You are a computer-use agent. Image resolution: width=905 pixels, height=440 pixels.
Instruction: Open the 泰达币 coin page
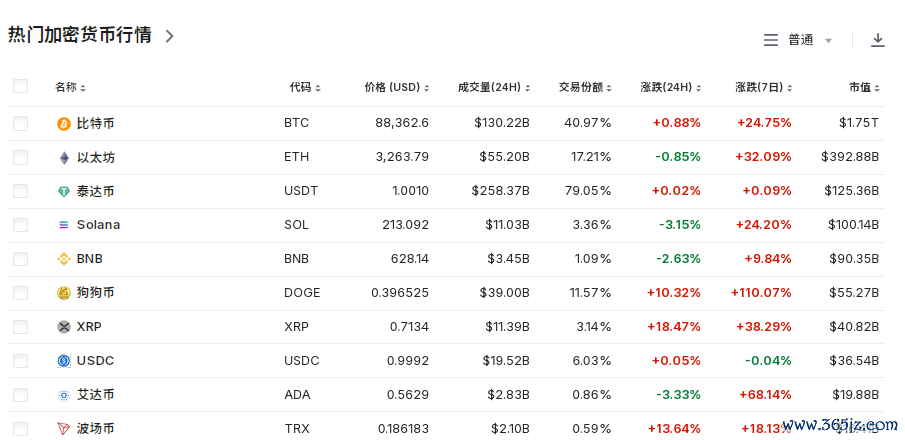point(95,191)
